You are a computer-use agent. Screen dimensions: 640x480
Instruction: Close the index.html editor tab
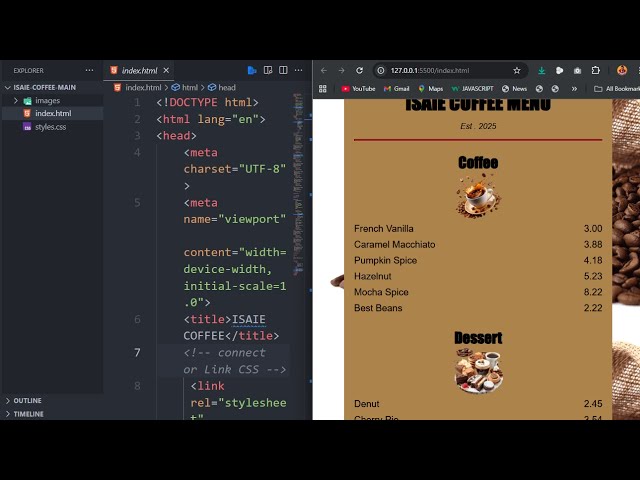coord(166,70)
